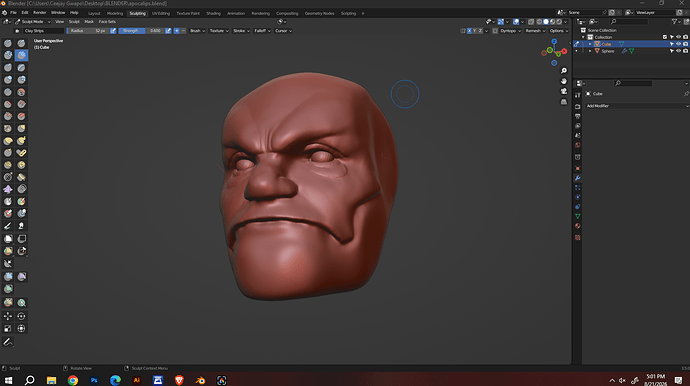
Task: Select the Draw Sharp brush
Action: 21,43
